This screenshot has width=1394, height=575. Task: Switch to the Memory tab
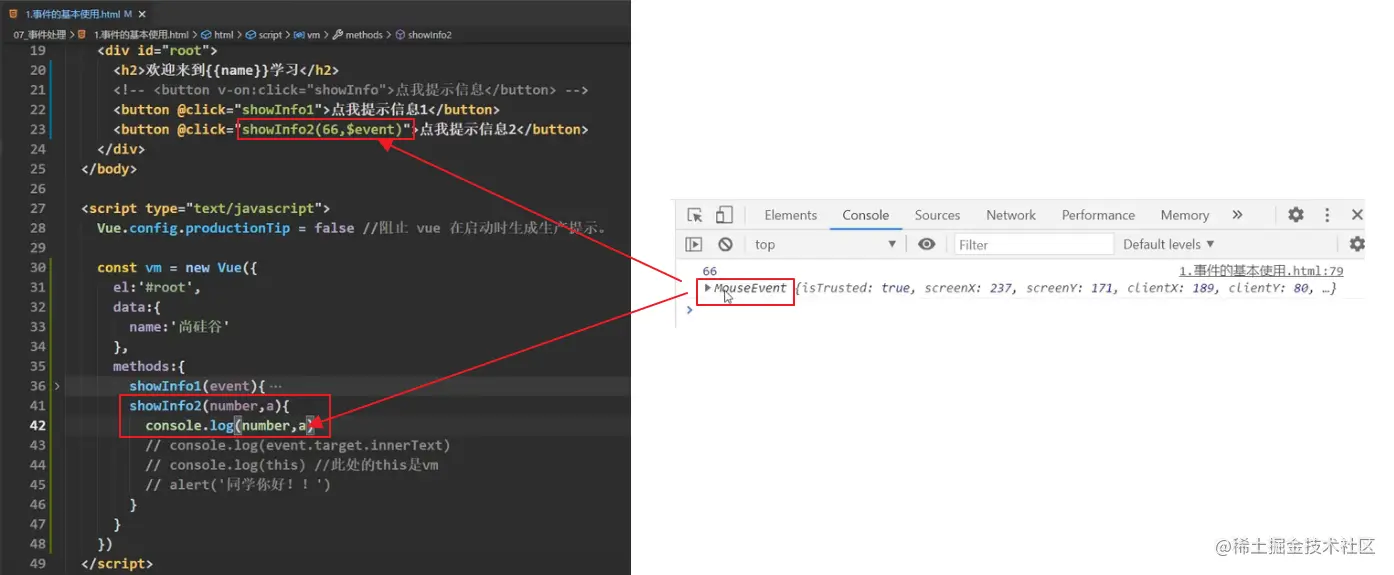pyautogui.click(x=1185, y=215)
